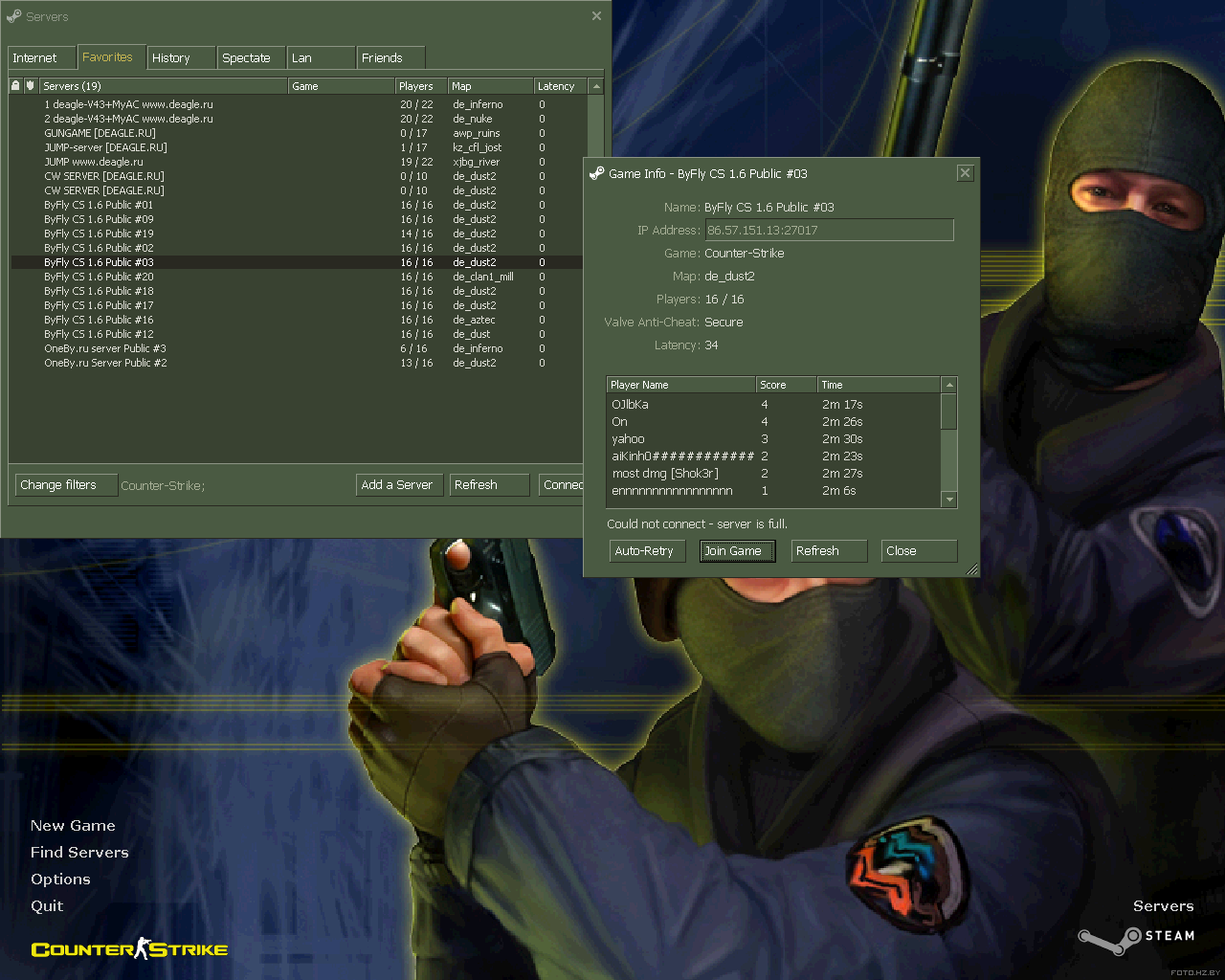Select New Game from main menu
Image resolution: width=1225 pixels, height=980 pixels.
point(73,826)
